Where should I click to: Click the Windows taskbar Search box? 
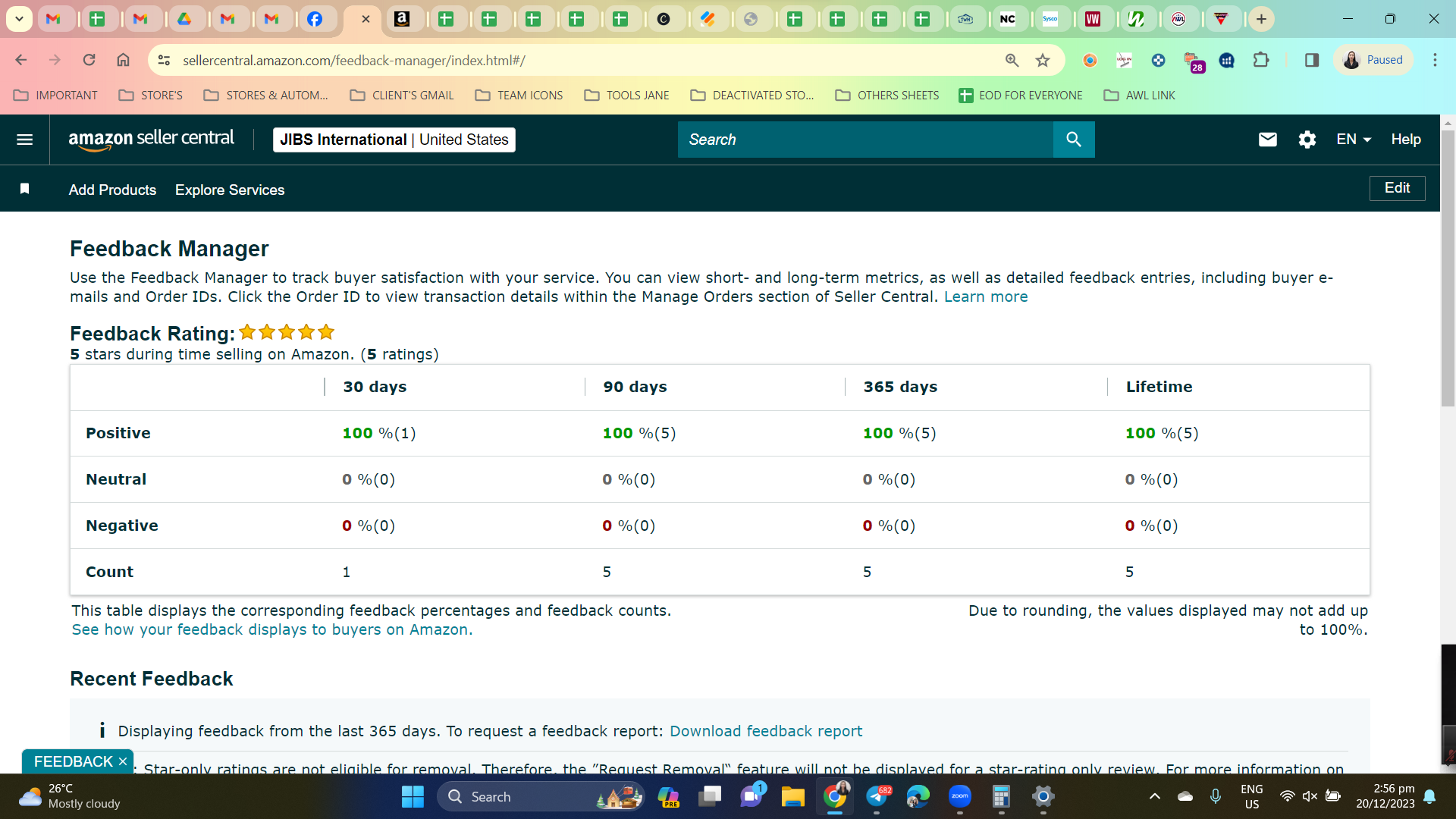(x=540, y=796)
